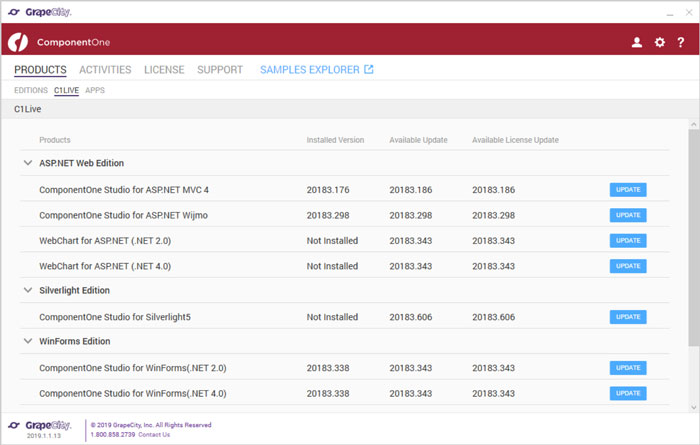Click the C1Live section heading
The height and width of the screenshot is (445, 700).
click(28, 109)
